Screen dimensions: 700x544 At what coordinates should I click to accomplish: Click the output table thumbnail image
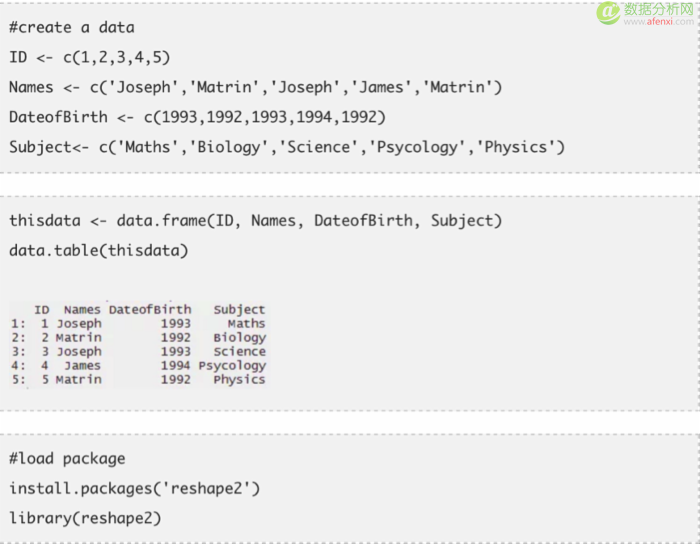tap(139, 344)
